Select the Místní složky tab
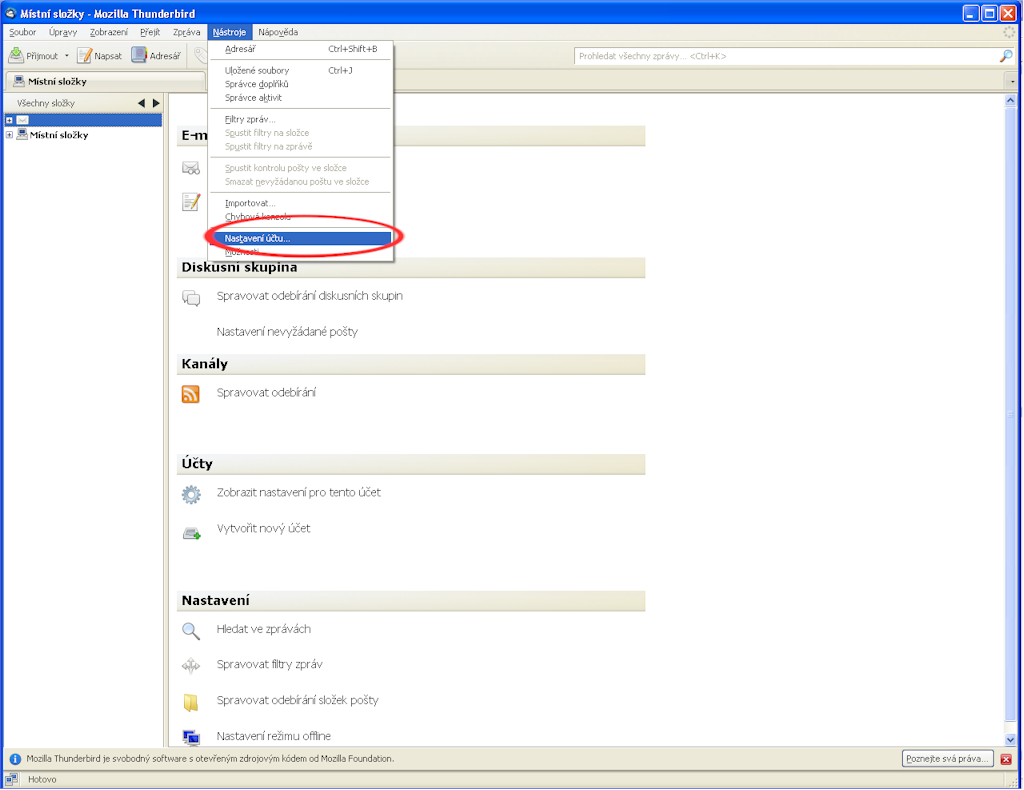The height and width of the screenshot is (790, 1024). click(x=104, y=82)
